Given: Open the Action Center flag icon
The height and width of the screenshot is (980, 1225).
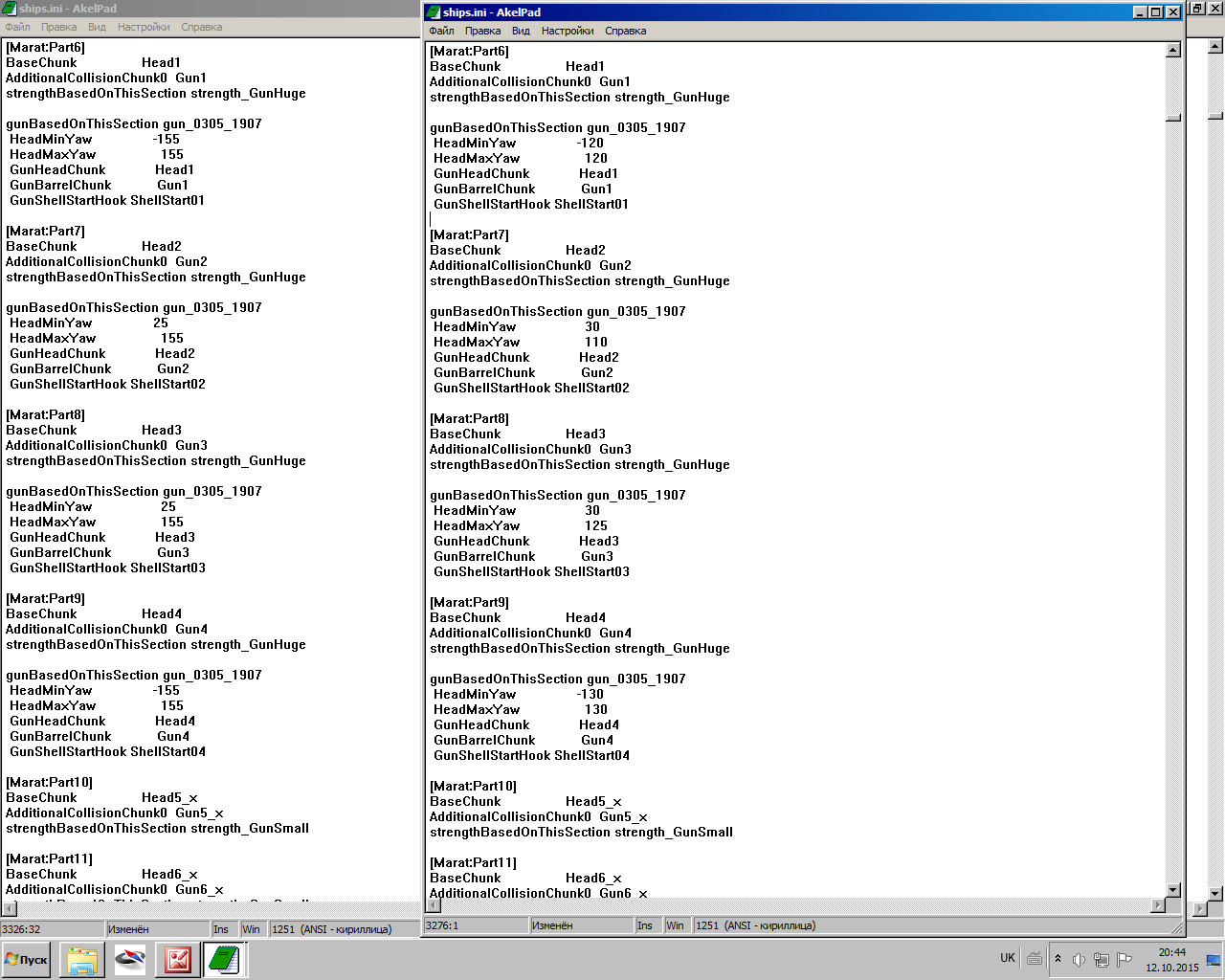Looking at the screenshot, I should [x=1125, y=959].
